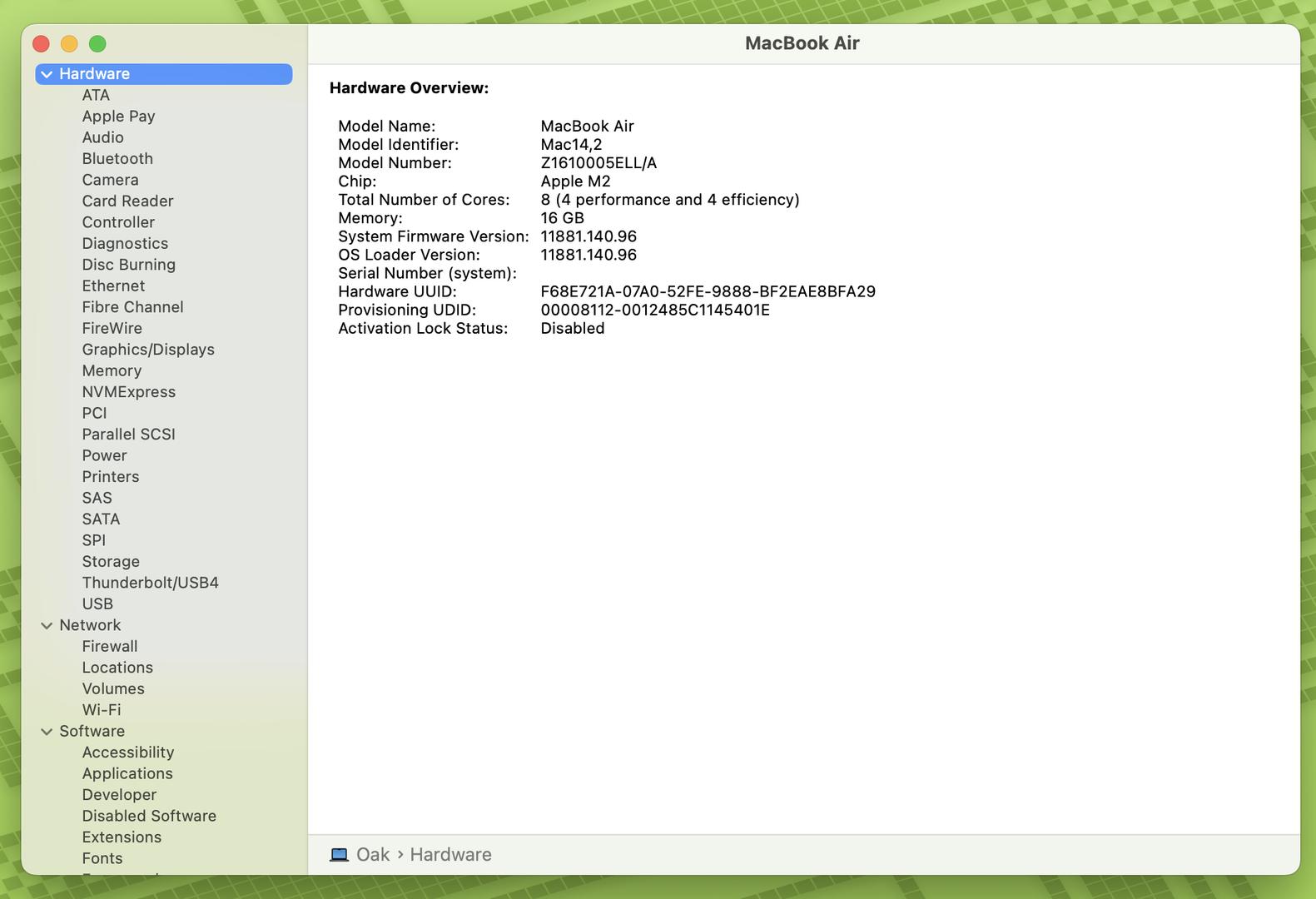
Task: Collapse the Hardware section chevron
Action: 47,74
